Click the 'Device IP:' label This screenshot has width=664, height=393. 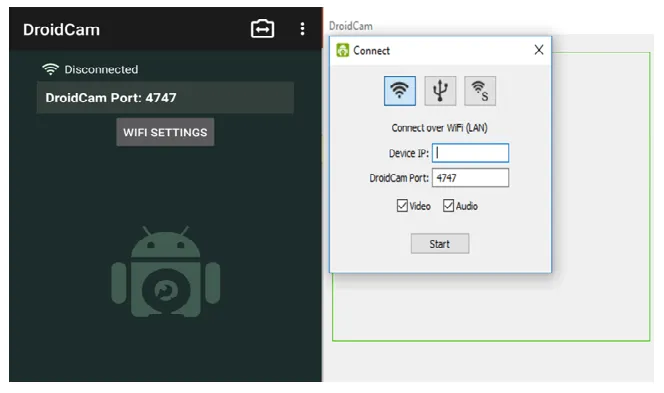click(x=409, y=153)
